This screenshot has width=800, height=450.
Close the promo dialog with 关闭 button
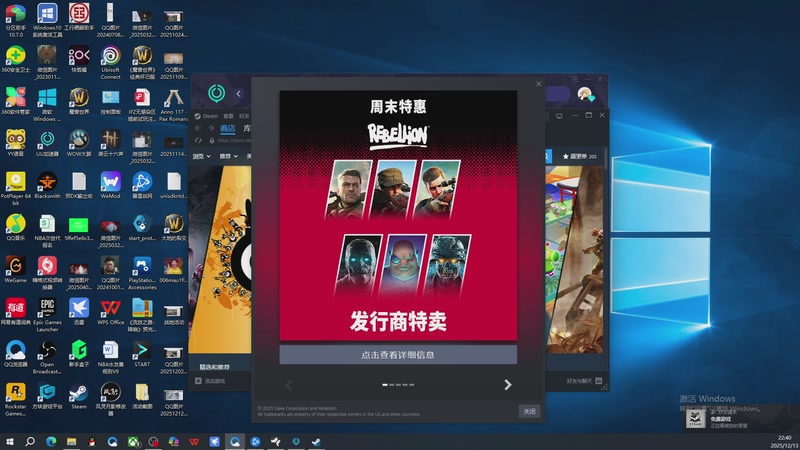click(529, 411)
